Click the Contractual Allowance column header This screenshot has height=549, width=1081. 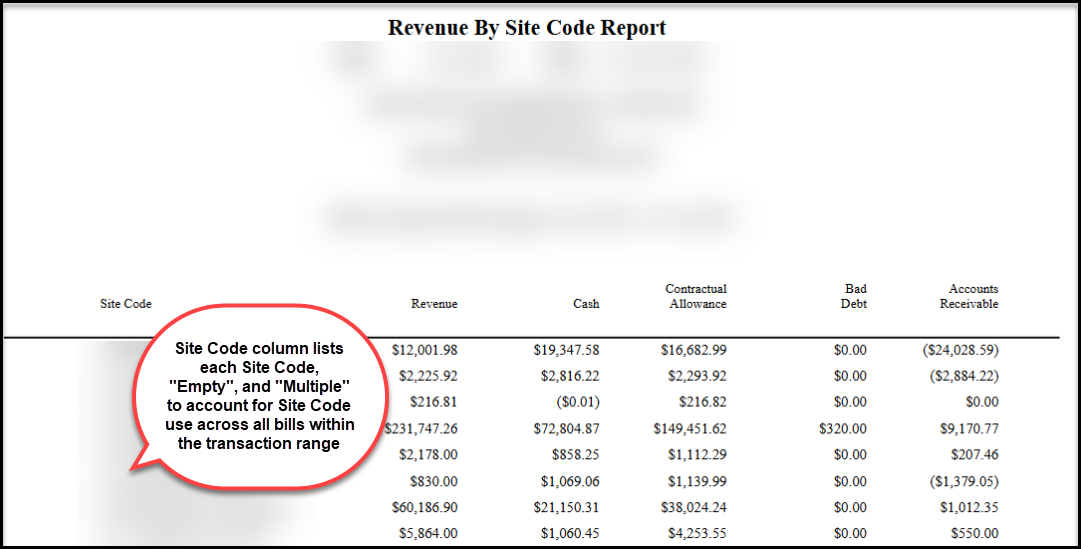pyautogui.click(x=696, y=296)
